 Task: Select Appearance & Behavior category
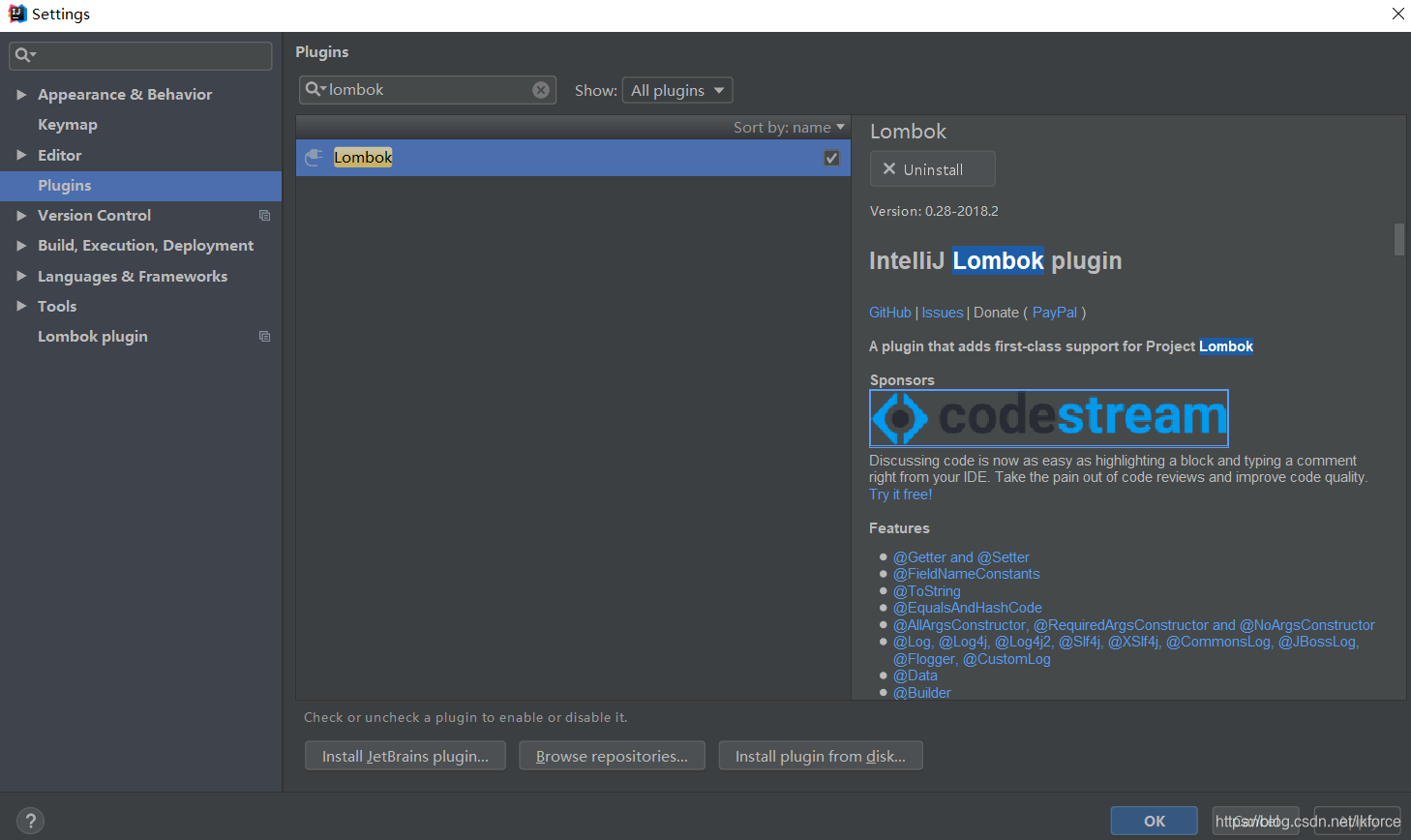click(125, 95)
